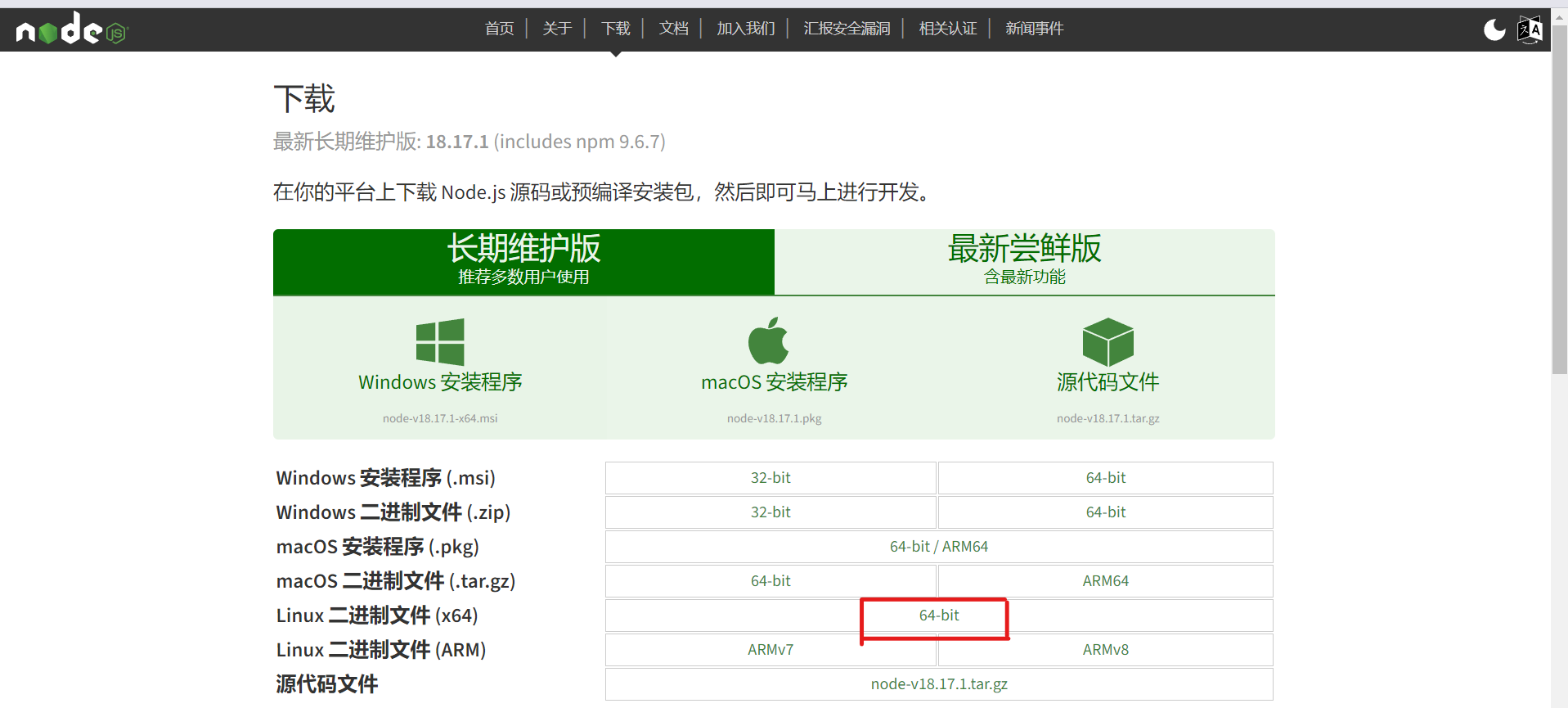Viewport: 1568px width, 708px height.
Task: Click the macOS 安装程序 (.pkg) row label
Action: pos(378,547)
